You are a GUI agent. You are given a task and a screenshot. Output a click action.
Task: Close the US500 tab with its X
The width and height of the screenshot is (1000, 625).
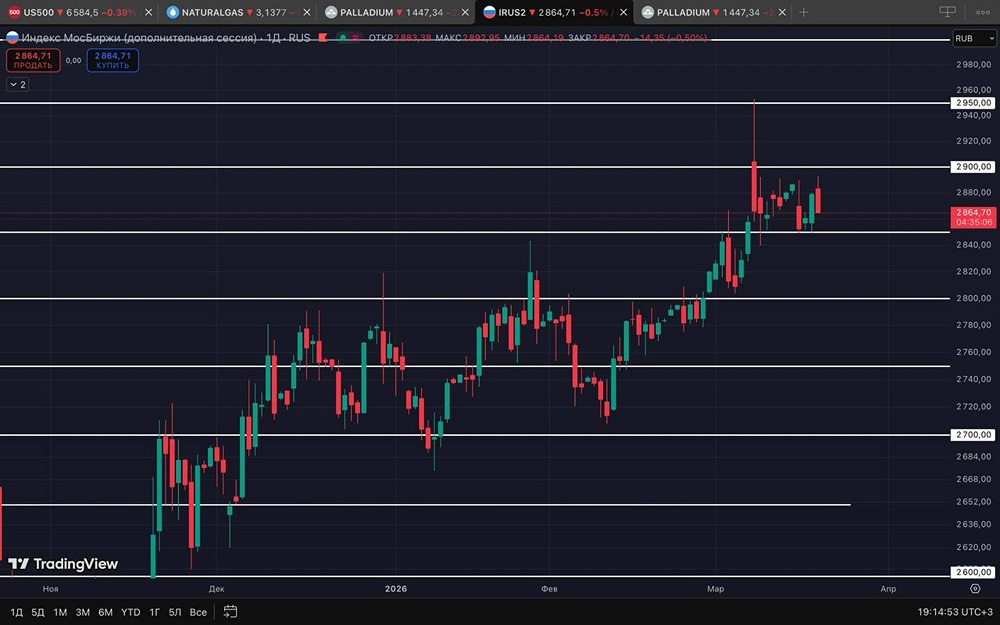[x=149, y=12]
